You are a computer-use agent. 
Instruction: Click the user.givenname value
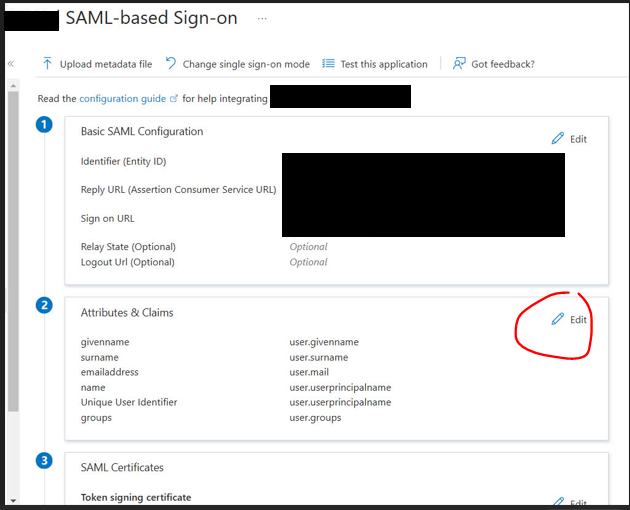tap(324, 342)
